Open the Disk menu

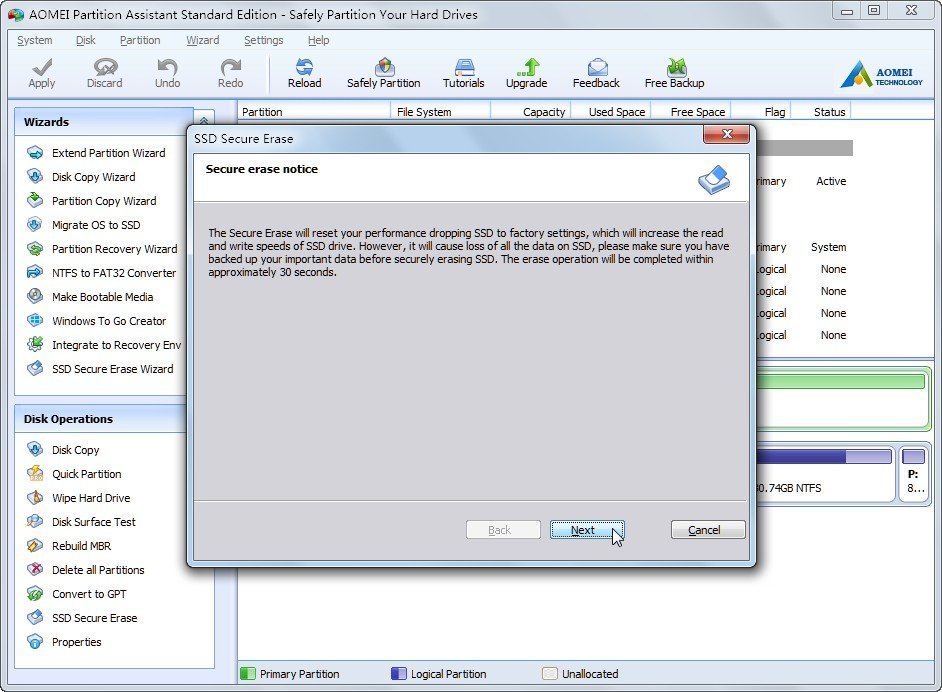(x=86, y=40)
